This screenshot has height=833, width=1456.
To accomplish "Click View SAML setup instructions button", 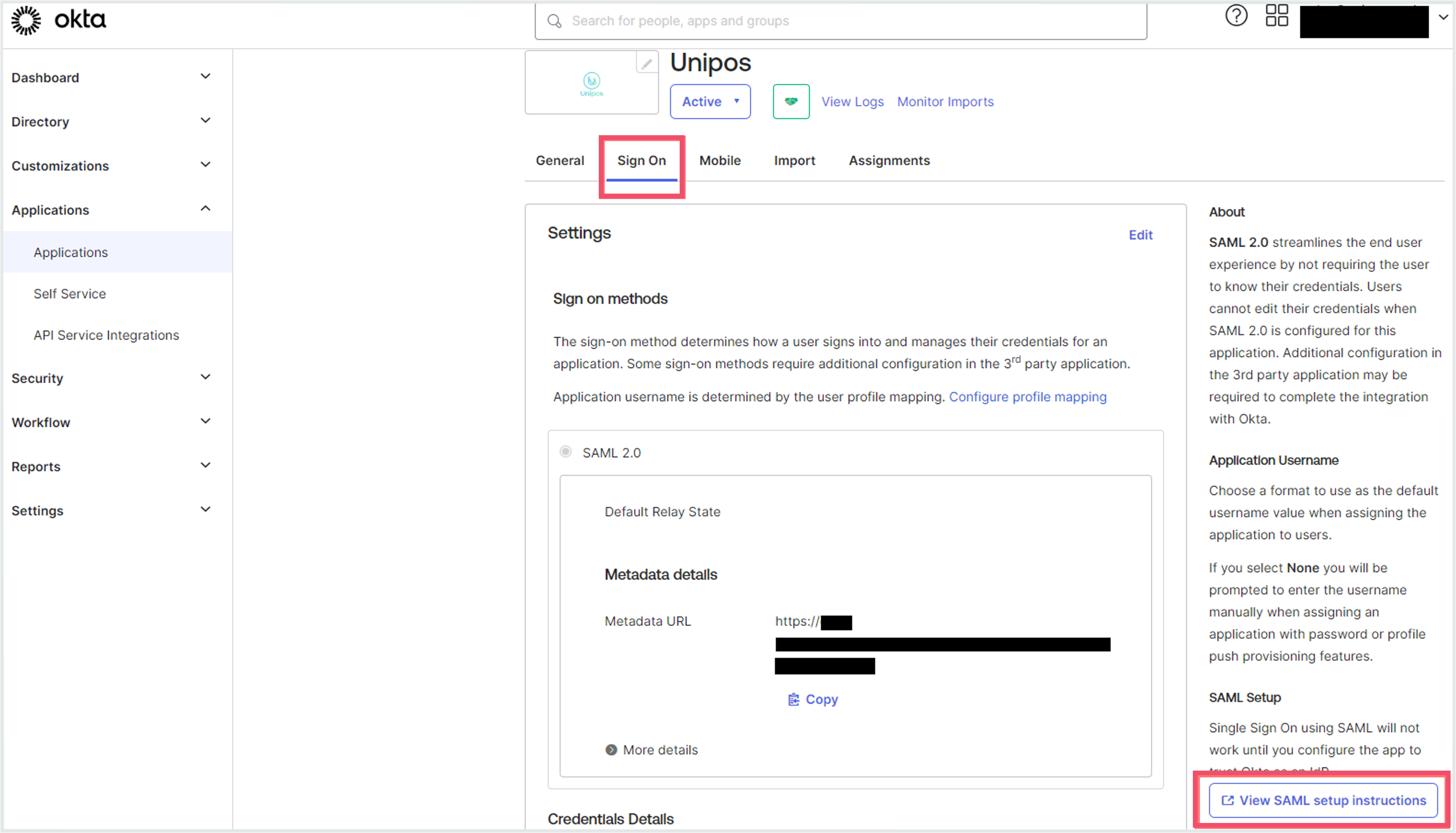I will (1323, 800).
